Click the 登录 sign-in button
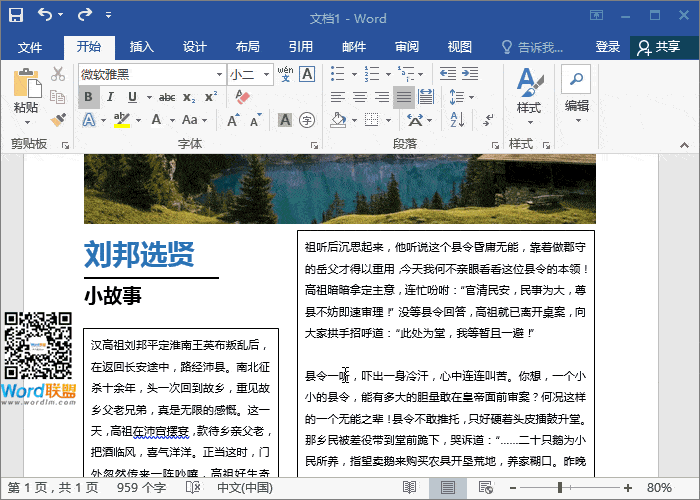 [x=608, y=47]
